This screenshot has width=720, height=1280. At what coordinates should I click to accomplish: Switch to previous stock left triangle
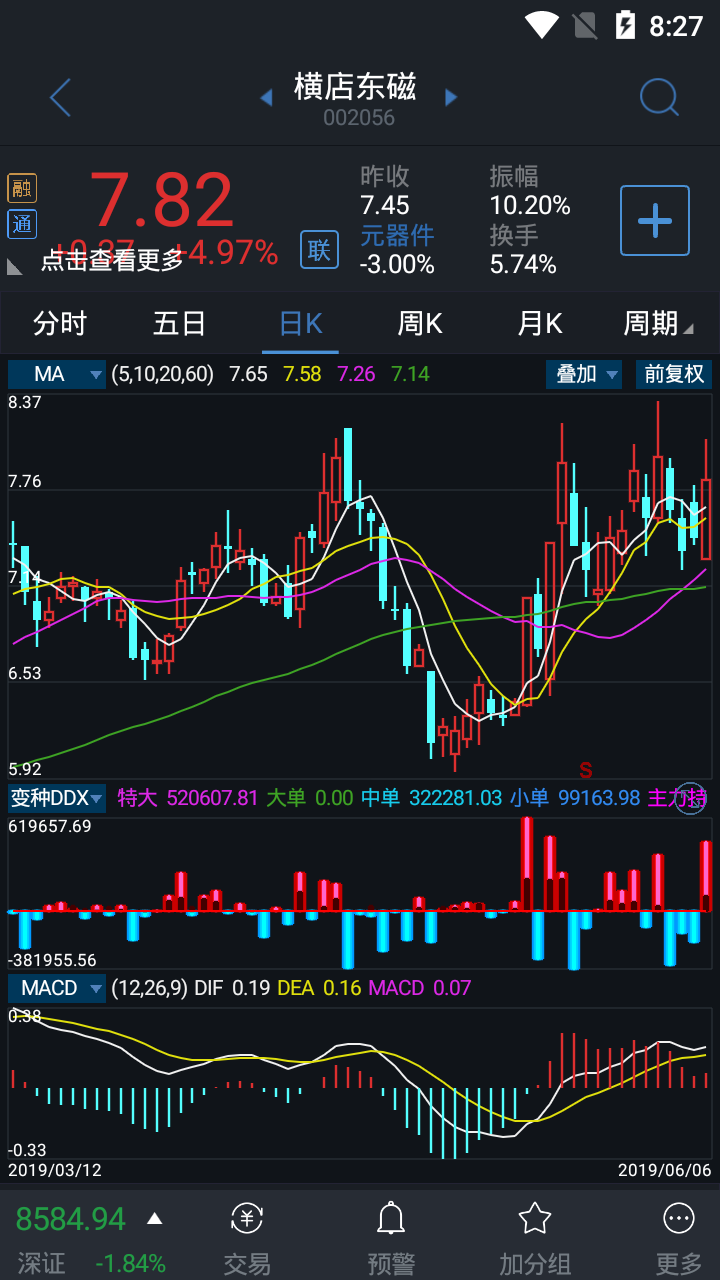click(x=266, y=97)
